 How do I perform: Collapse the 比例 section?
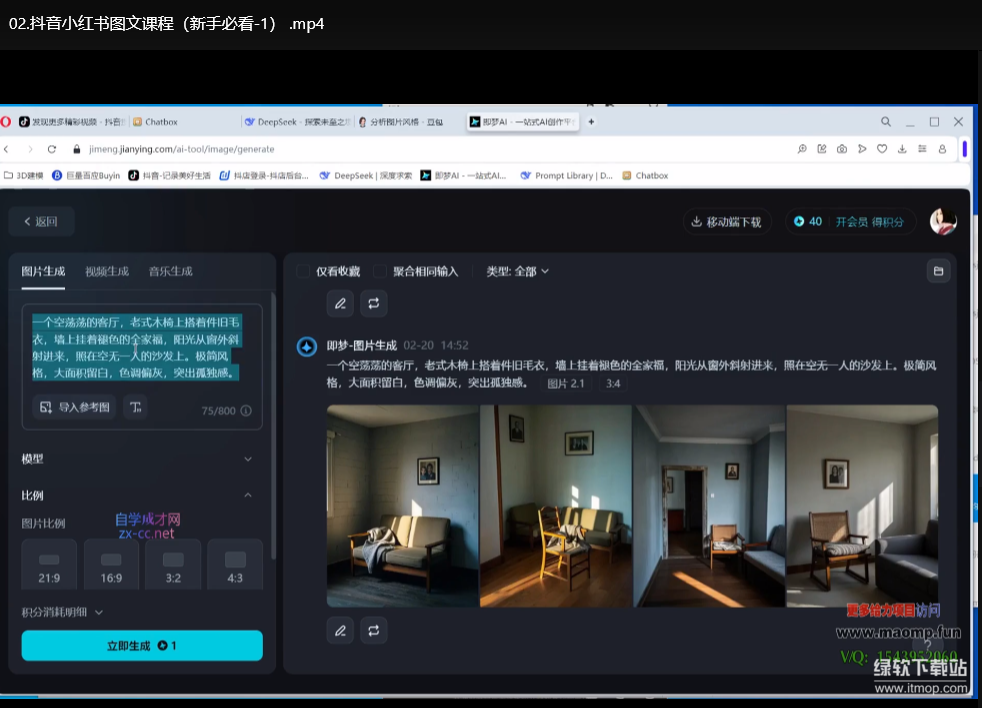tap(248, 495)
